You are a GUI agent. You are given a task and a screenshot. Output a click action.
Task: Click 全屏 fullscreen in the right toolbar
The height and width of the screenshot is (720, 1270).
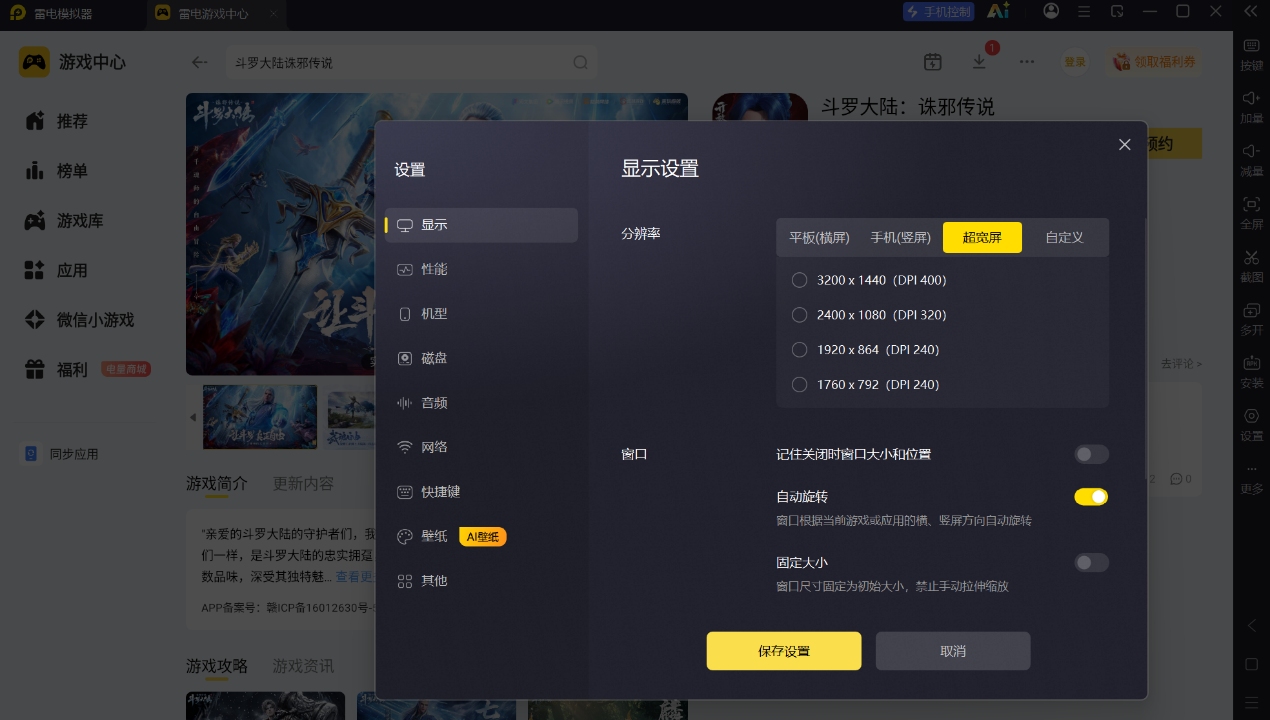pyautogui.click(x=1251, y=213)
